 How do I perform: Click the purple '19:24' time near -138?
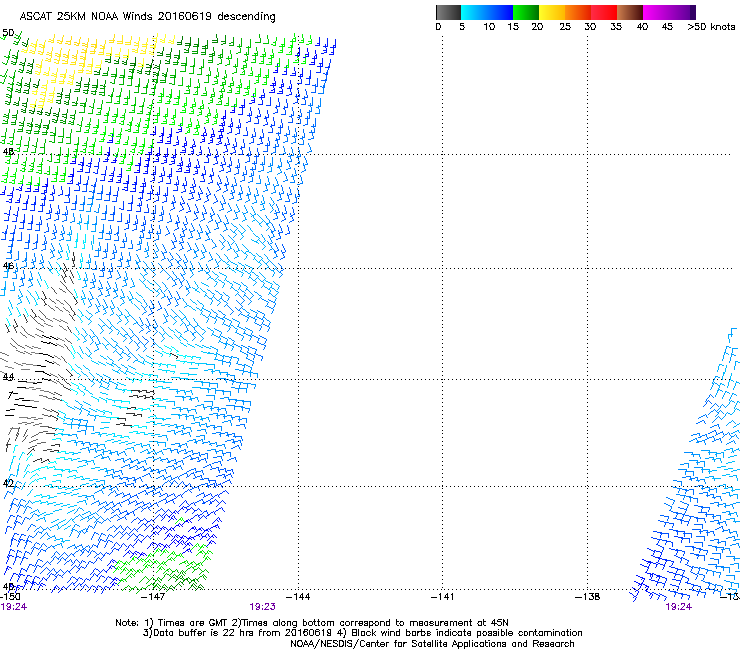678,607
